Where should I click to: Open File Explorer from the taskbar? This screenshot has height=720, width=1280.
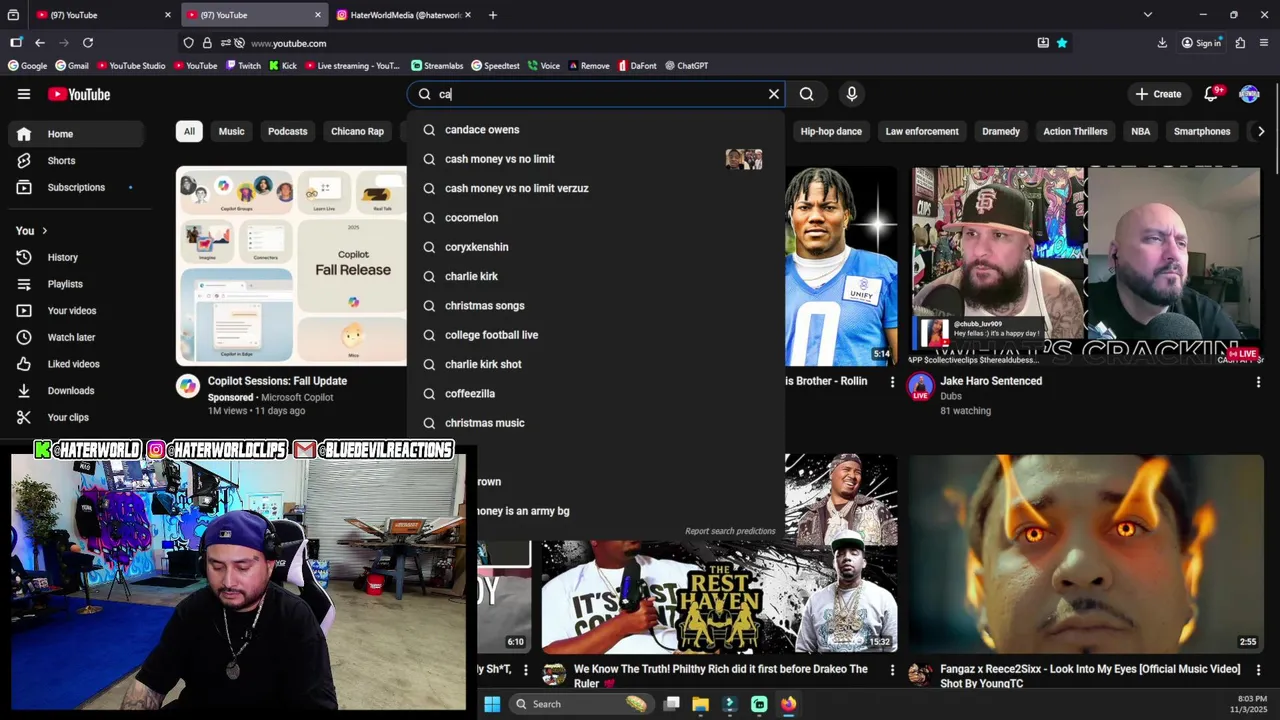coord(700,704)
